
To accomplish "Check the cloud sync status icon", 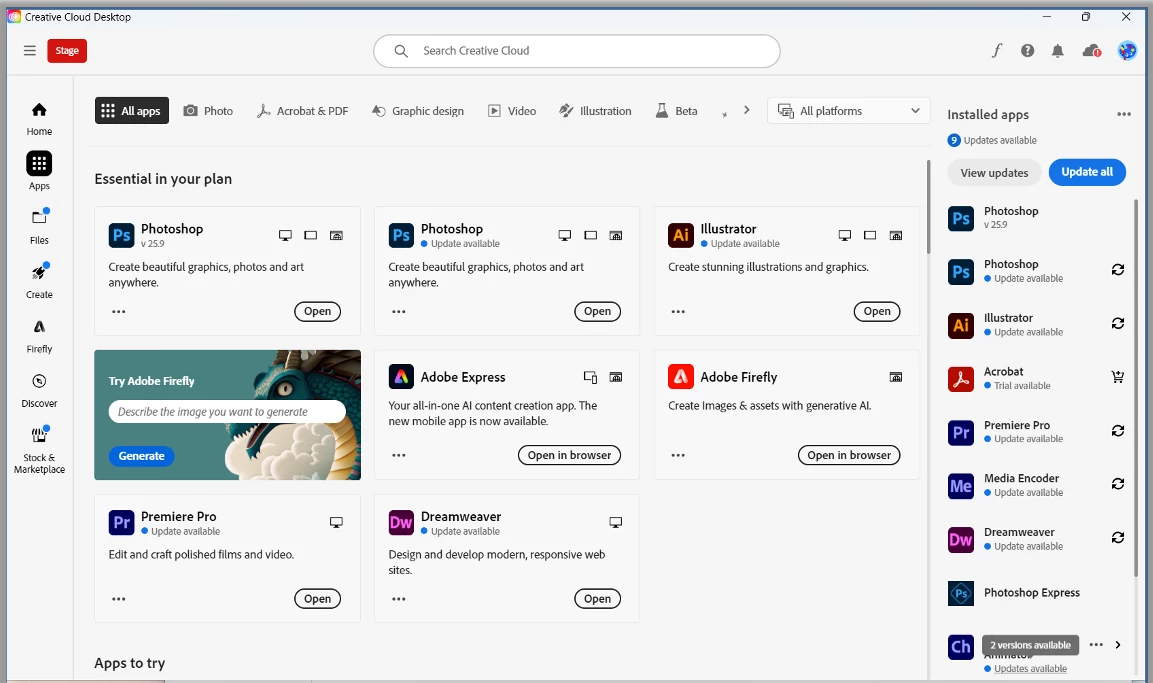I will (1091, 51).
